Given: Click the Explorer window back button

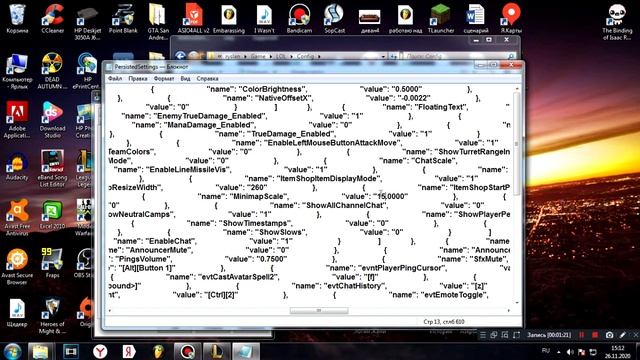Looking at the screenshot, I should pyautogui.click(x=180, y=56).
